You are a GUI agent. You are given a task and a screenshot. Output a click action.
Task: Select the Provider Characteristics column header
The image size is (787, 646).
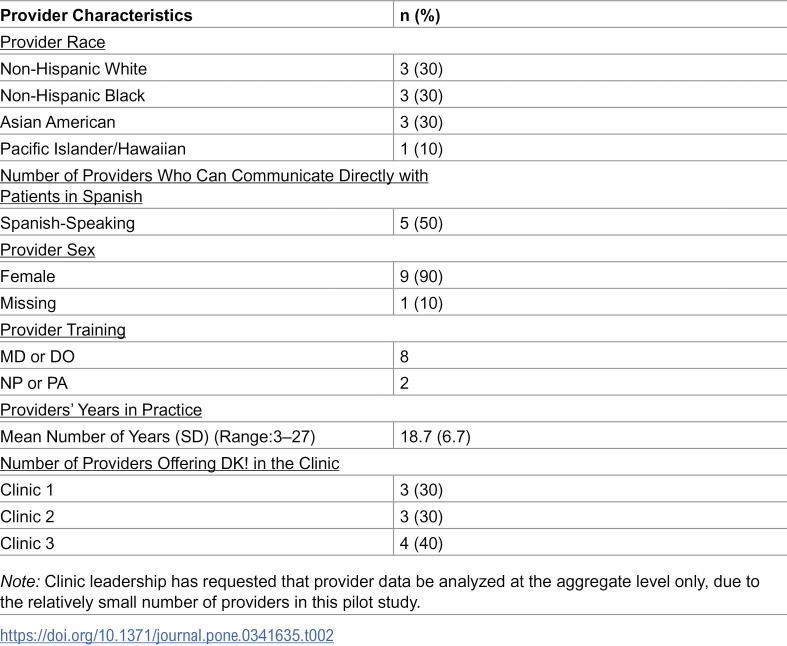[x=96, y=15]
